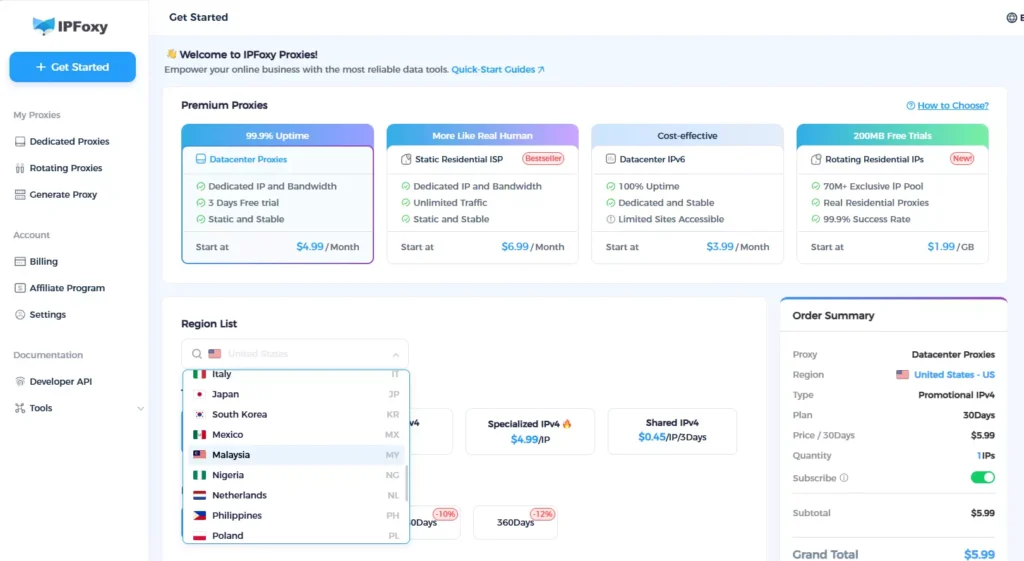
Task: Click the Subscribe info icon
Action: coord(845,478)
